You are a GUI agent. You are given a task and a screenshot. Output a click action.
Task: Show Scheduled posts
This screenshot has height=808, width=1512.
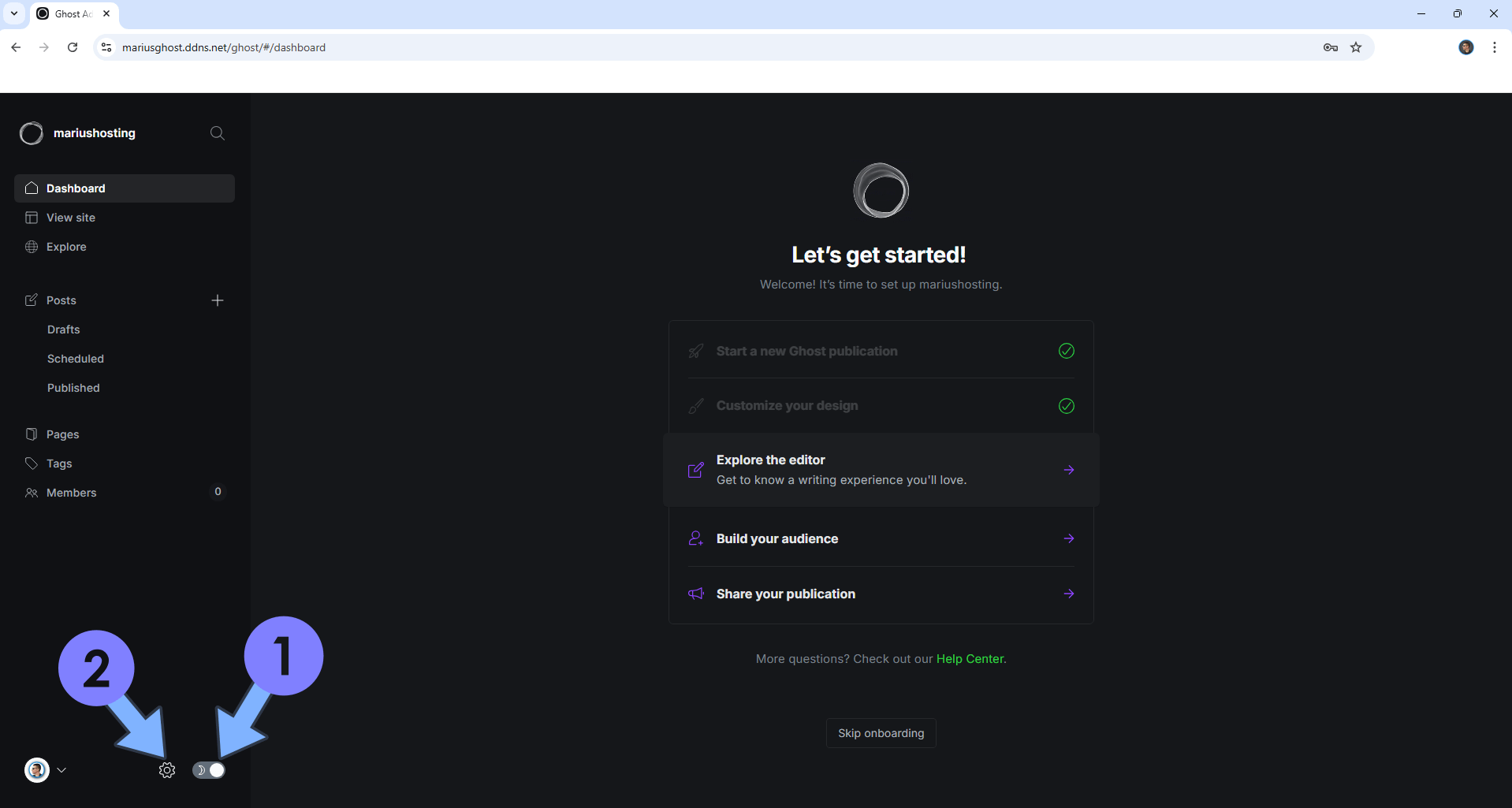[76, 359]
